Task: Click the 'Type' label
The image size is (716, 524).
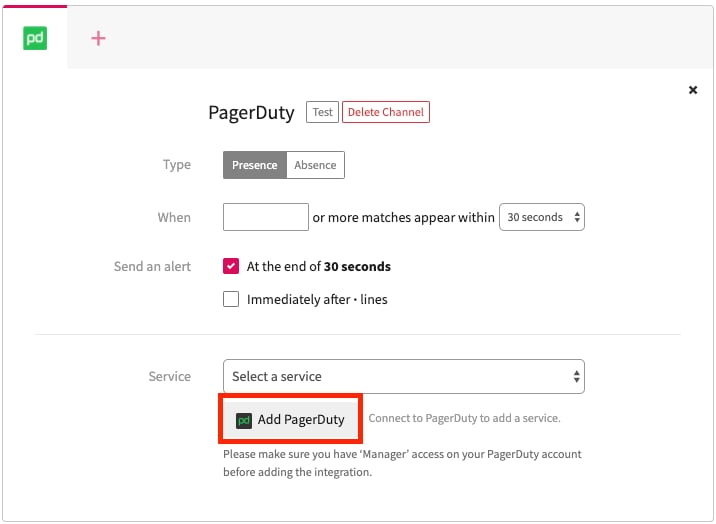Action: pos(177,165)
